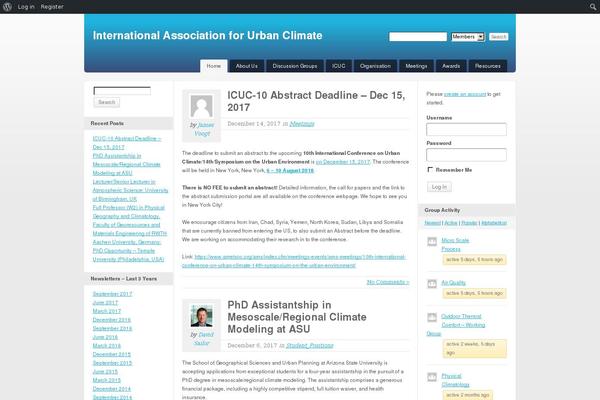The width and height of the screenshot is (600, 400).
Task: Open the Physical Climatology group avatar
Action: point(432,377)
